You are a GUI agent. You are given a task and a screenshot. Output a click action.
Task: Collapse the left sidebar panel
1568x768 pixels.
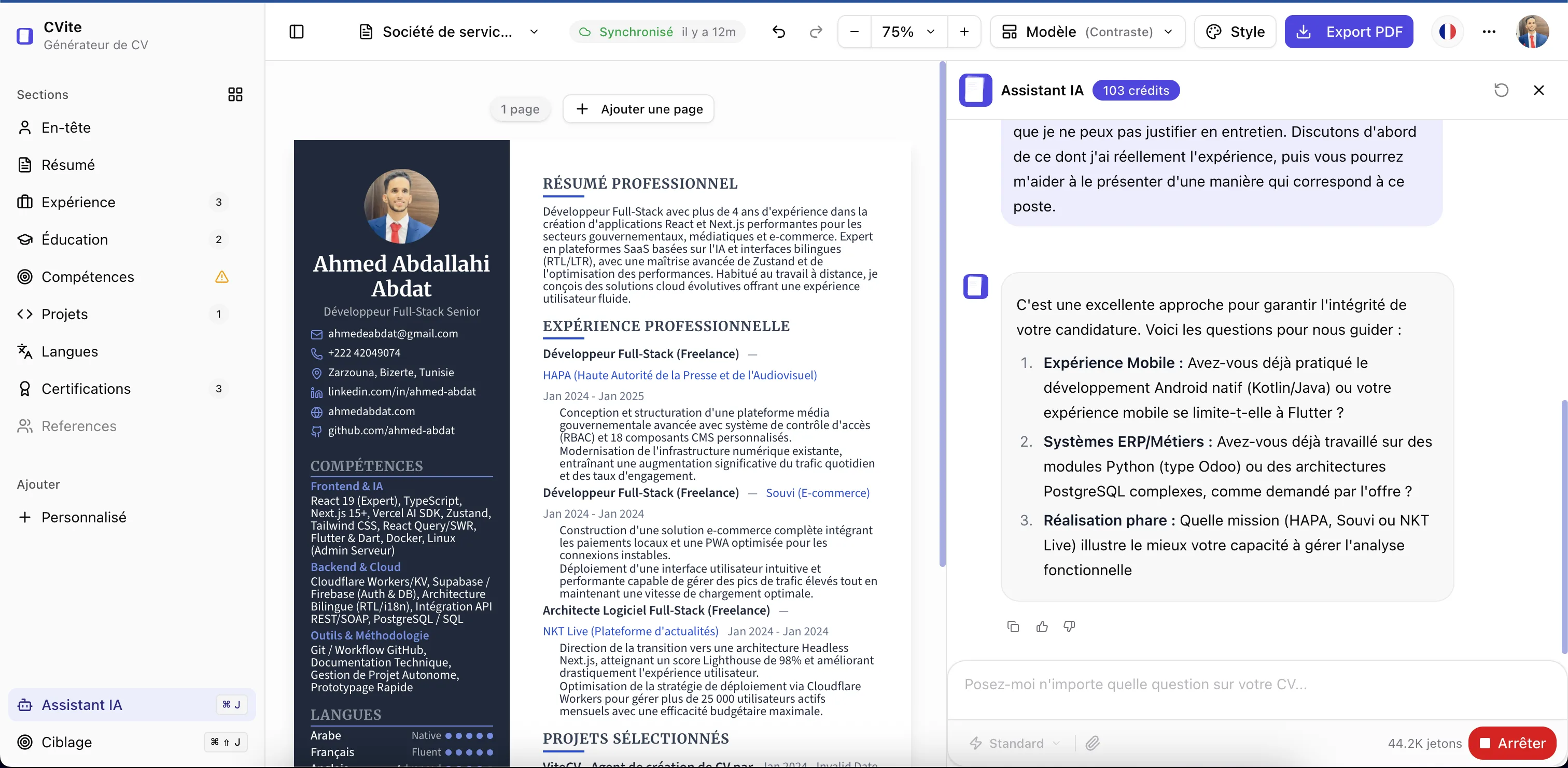tap(297, 32)
